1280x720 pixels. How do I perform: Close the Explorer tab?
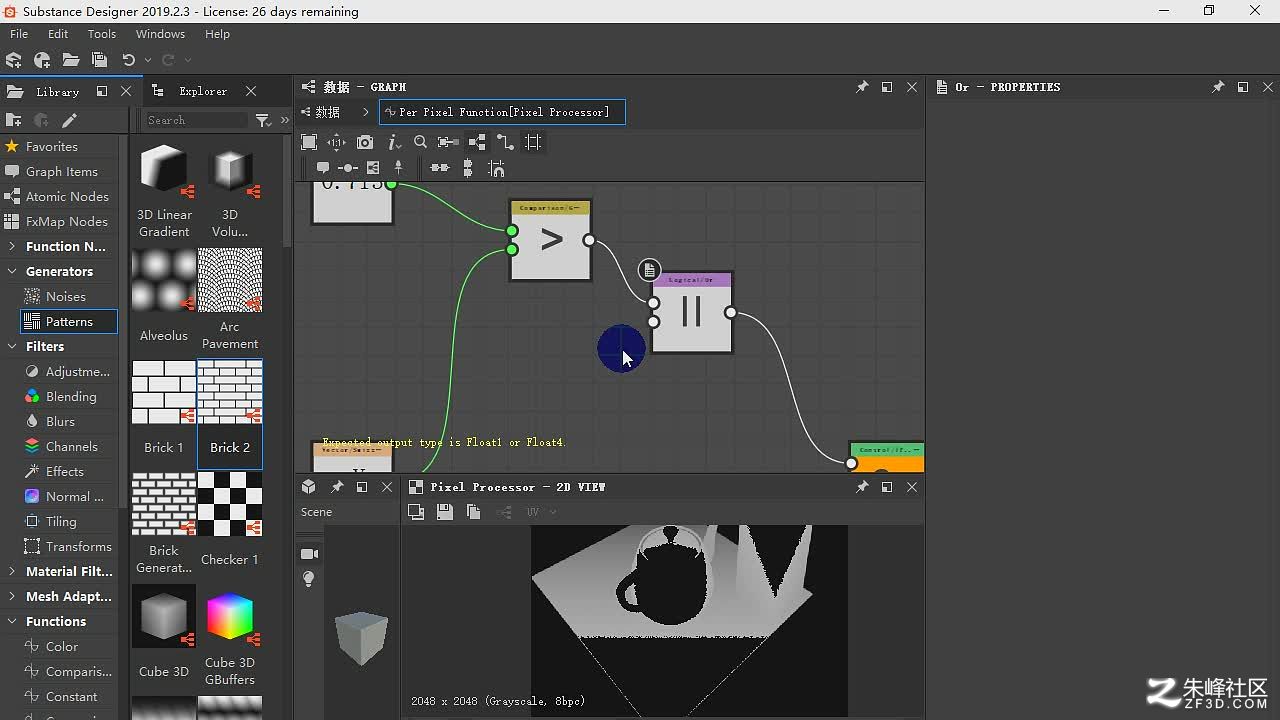tap(251, 91)
